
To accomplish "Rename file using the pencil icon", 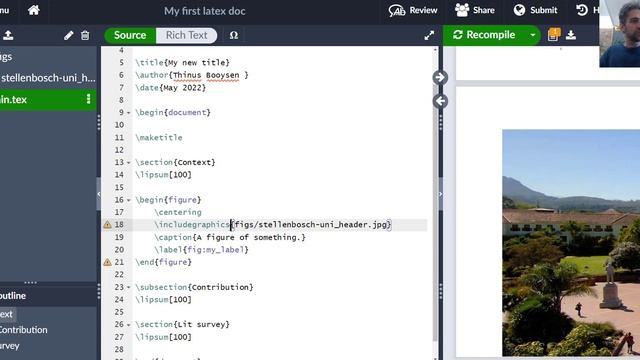I will click(69, 36).
